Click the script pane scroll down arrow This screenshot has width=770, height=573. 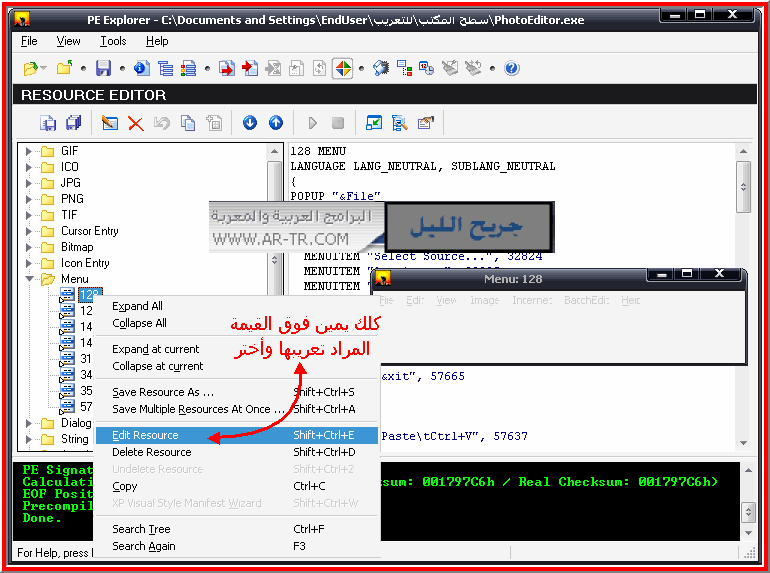point(743,443)
